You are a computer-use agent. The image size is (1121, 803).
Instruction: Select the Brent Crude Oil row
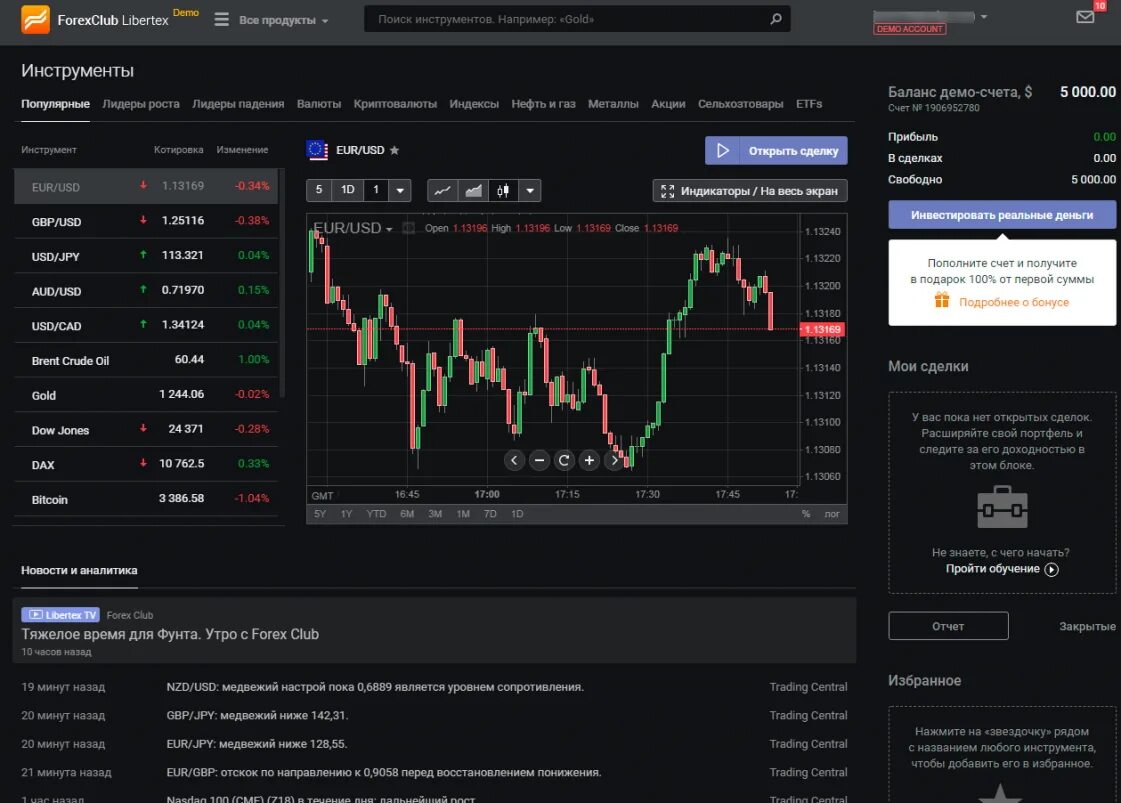click(x=146, y=360)
